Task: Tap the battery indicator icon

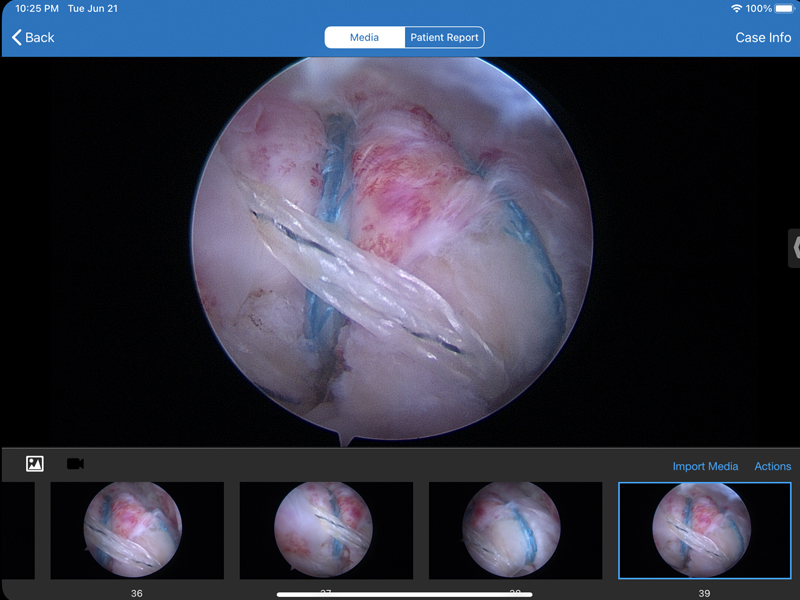Action: pos(784,9)
